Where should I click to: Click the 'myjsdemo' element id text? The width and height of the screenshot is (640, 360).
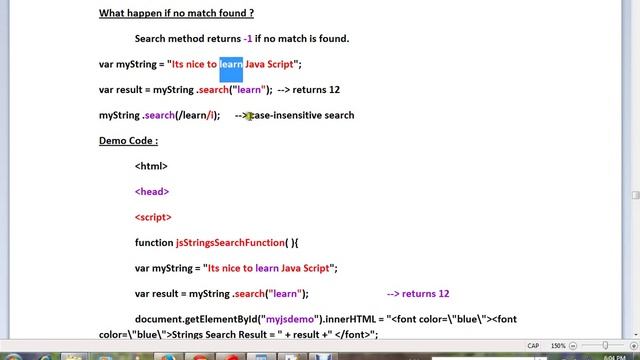[x=290, y=319]
